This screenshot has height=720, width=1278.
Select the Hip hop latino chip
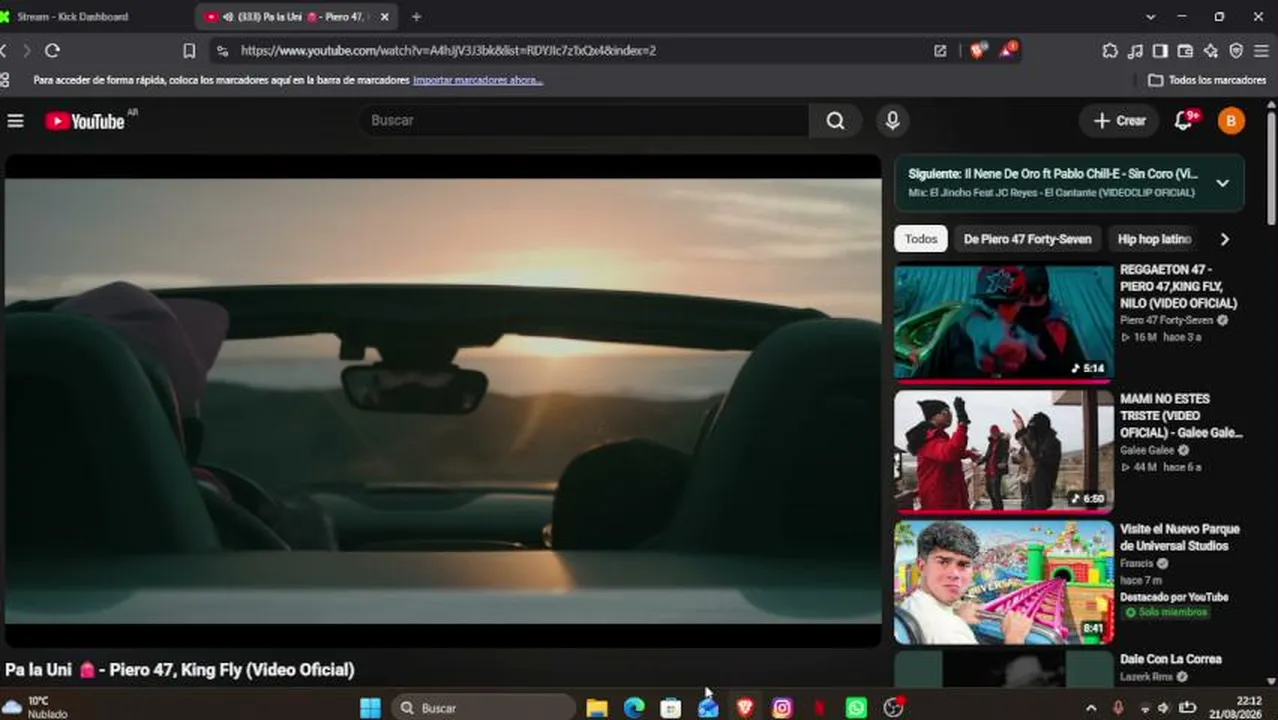coord(1154,239)
